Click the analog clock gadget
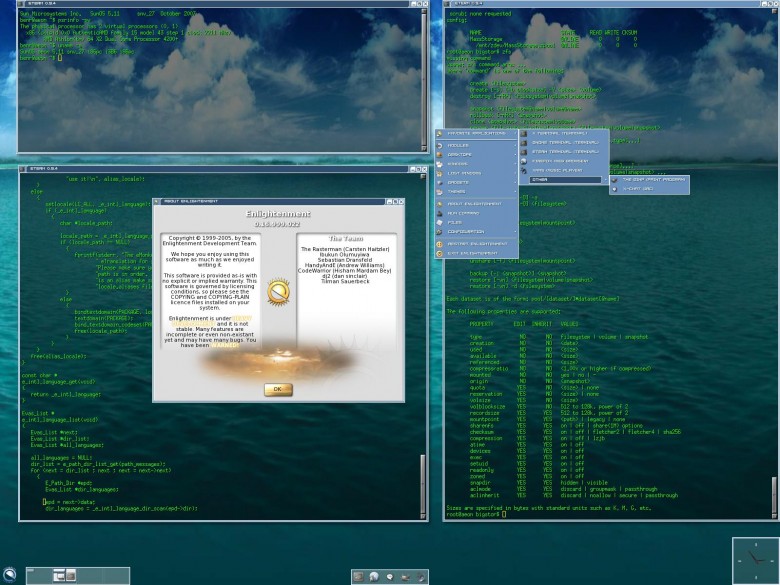 click(x=755, y=560)
